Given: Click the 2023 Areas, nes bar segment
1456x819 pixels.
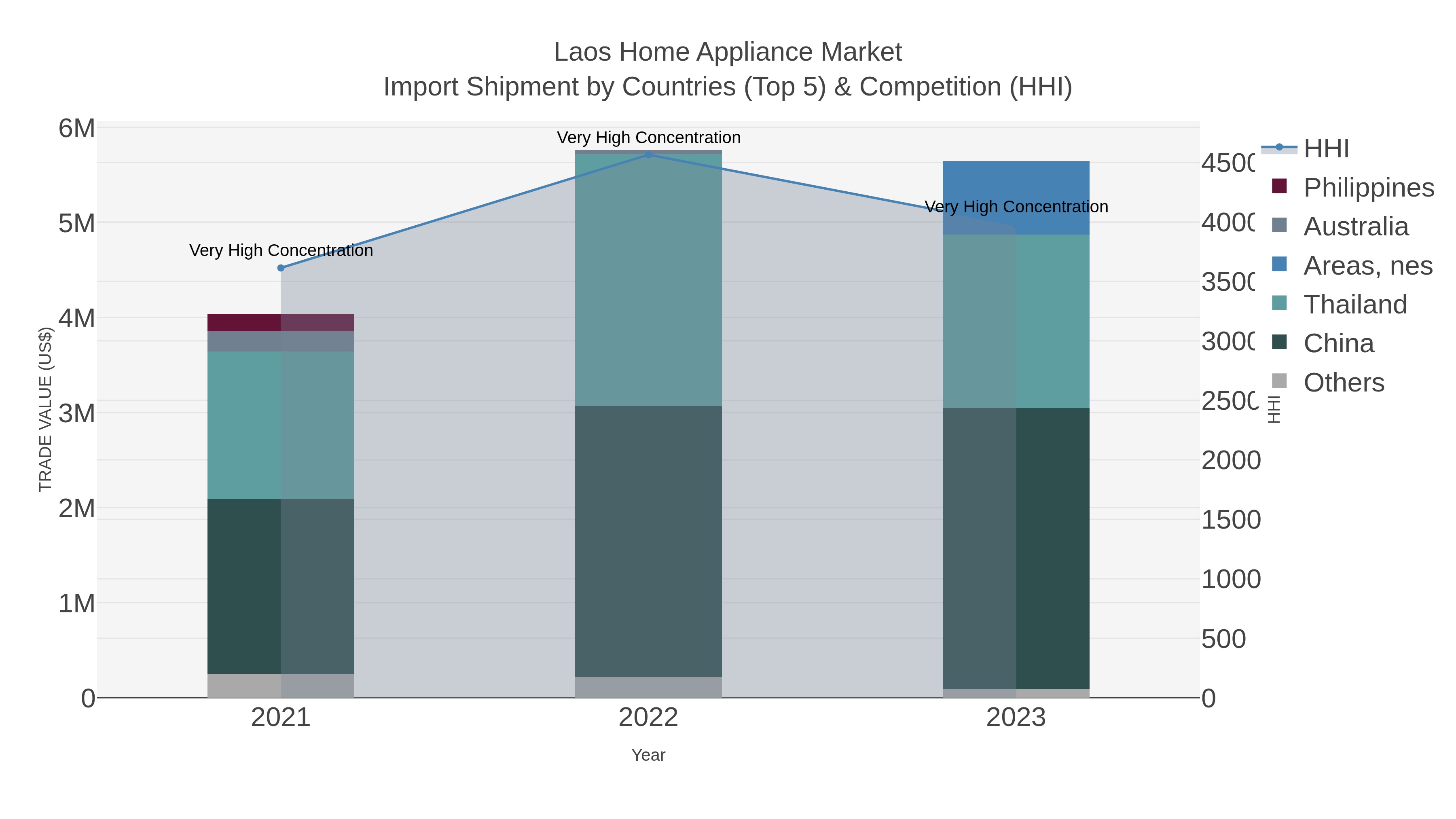Looking at the screenshot, I should 1016,198.
